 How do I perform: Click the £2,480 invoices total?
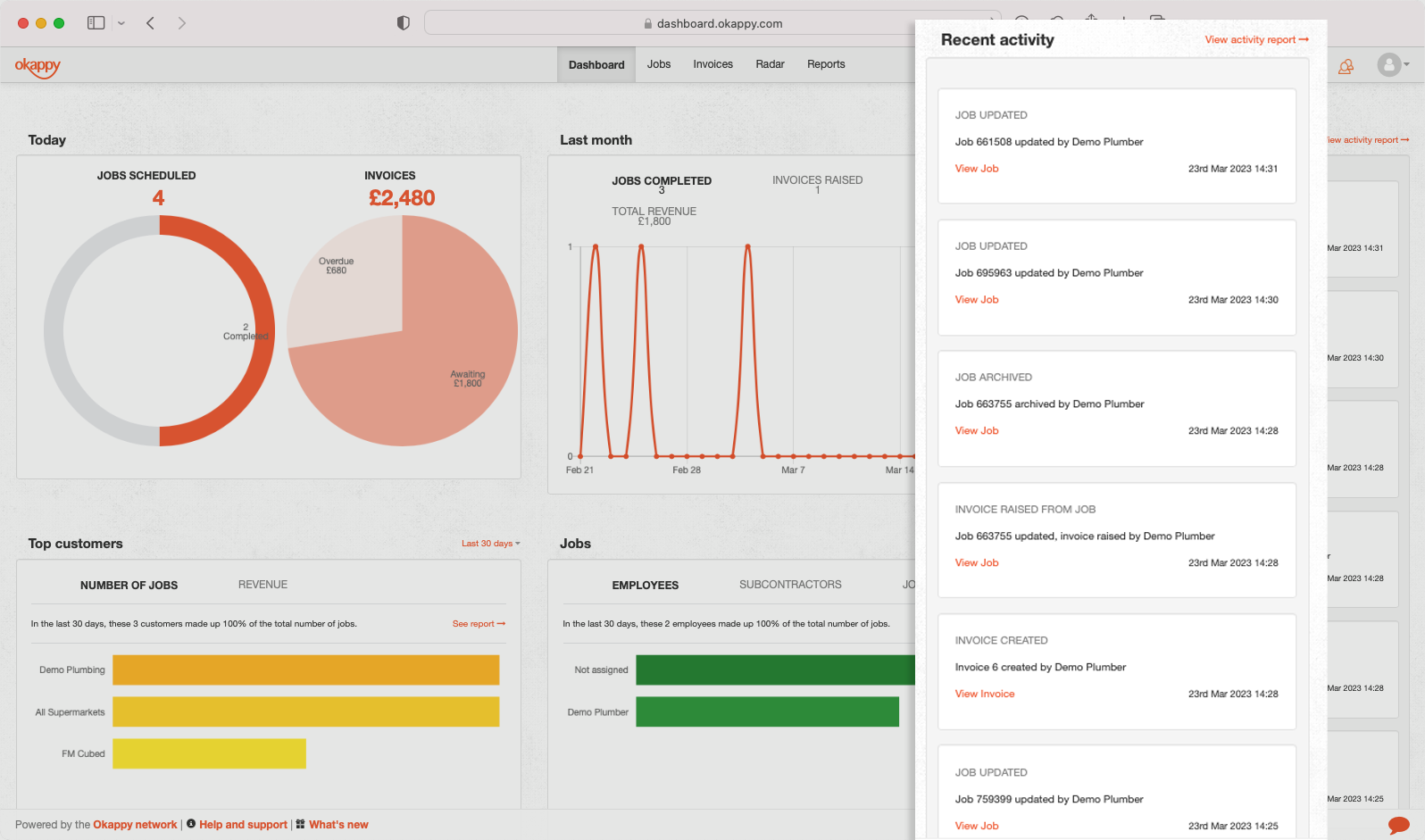[x=402, y=198]
